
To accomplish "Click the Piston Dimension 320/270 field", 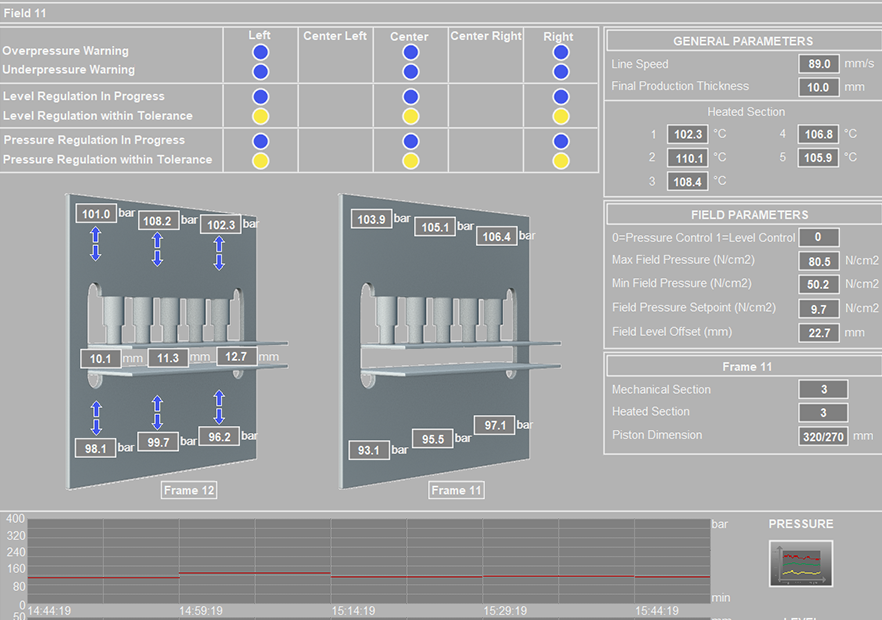I will point(823,436).
